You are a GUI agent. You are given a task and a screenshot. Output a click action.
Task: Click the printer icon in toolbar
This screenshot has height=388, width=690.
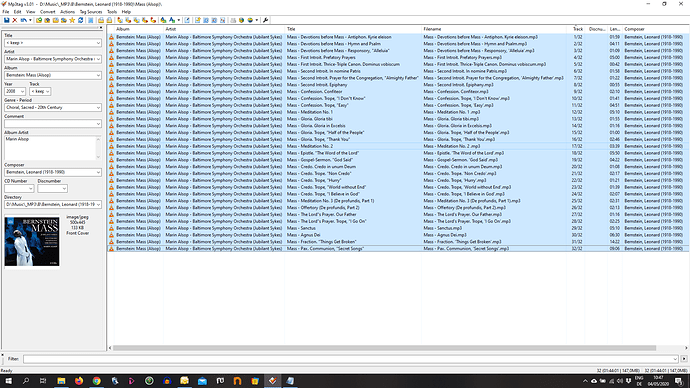(x=233, y=20)
